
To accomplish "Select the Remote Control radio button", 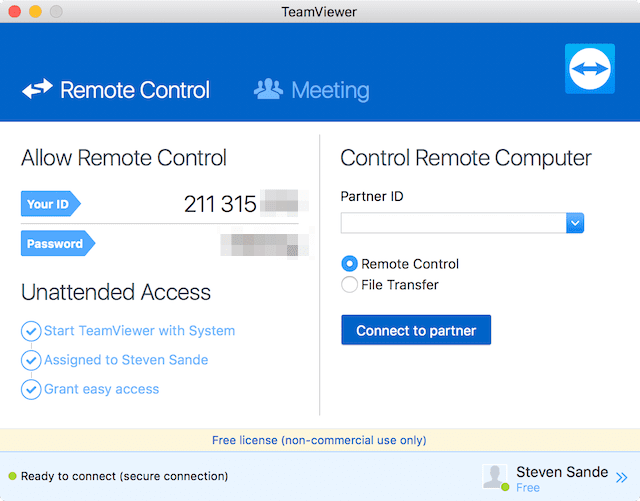I will (x=349, y=264).
